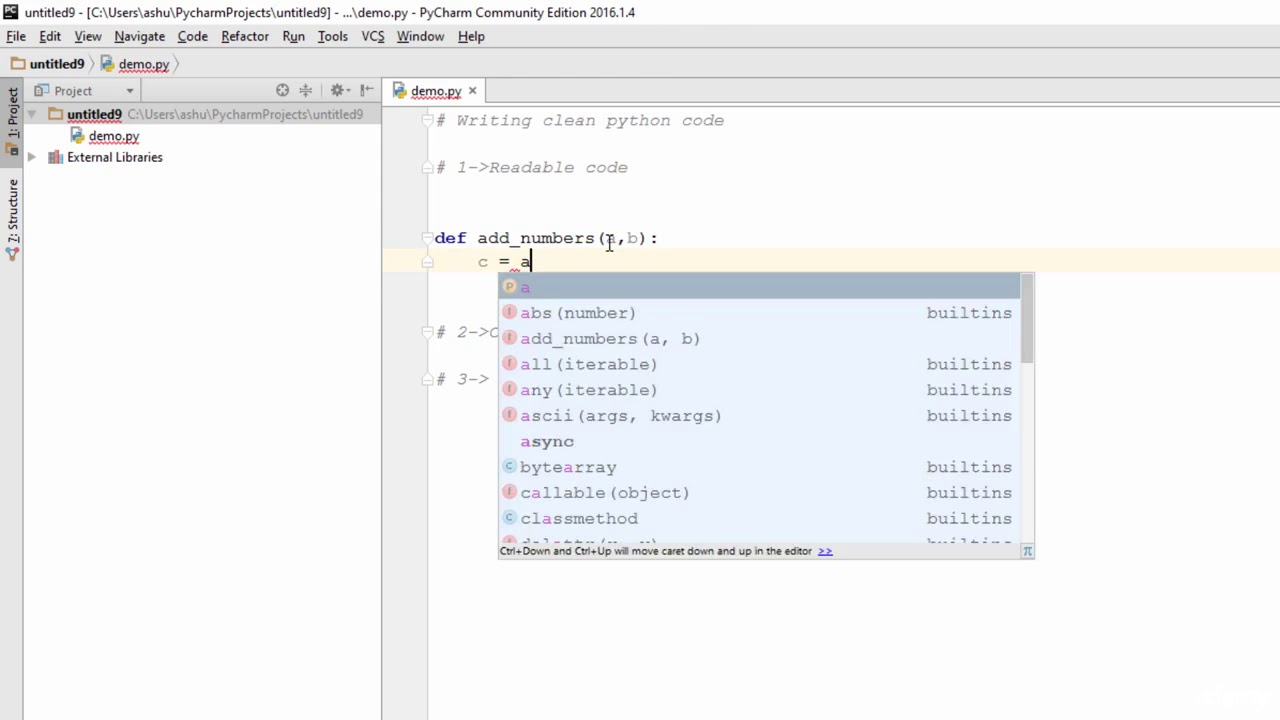Click untitled9 in the navigation breadcrumb

57,64
